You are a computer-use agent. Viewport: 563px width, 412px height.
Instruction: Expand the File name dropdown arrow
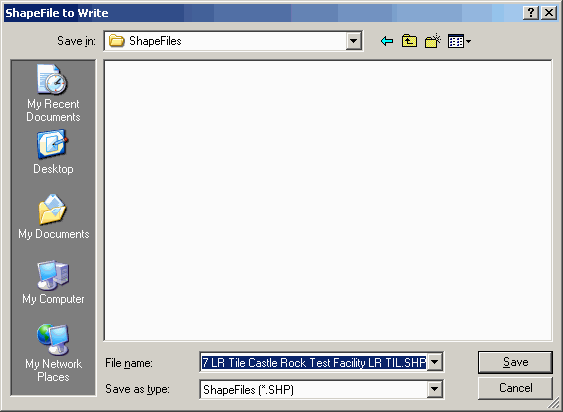click(434, 362)
